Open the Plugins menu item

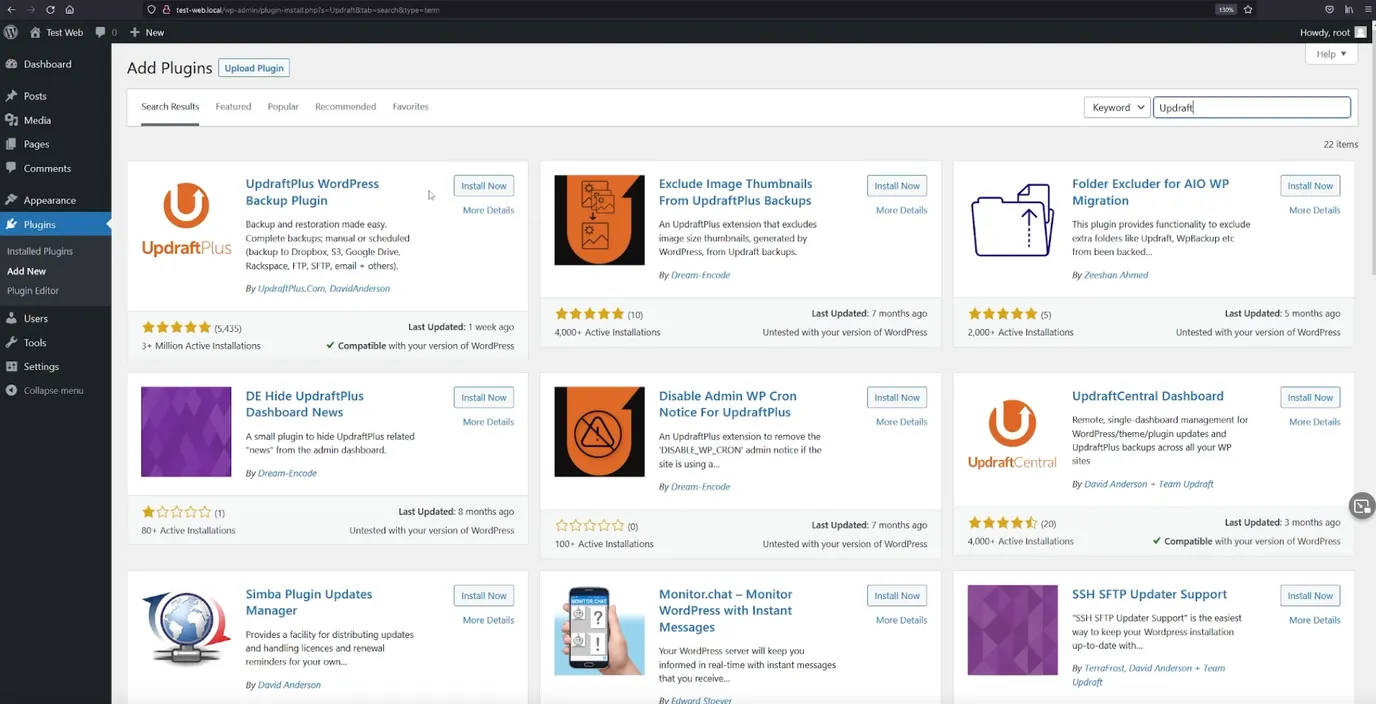(40, 224)
